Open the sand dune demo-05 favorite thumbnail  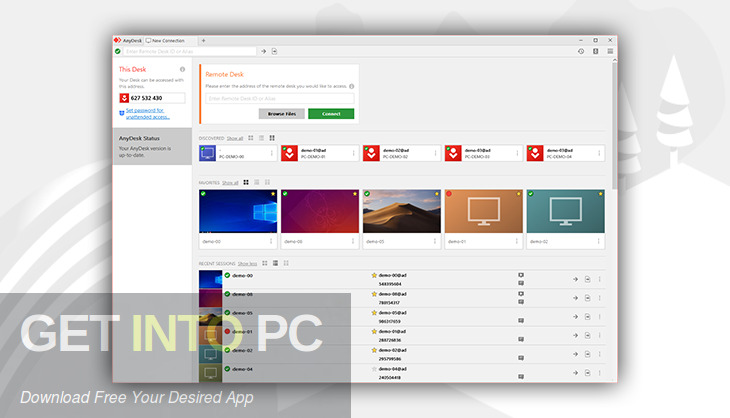[402, 211]
